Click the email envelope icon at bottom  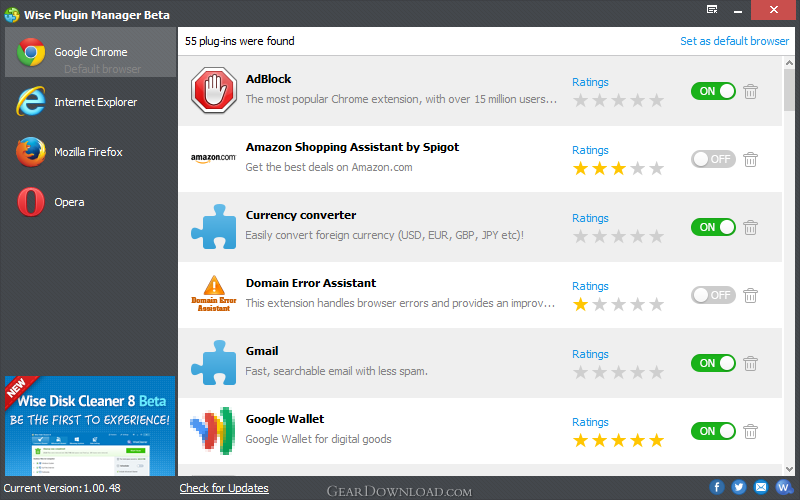[x=761, y=487]
